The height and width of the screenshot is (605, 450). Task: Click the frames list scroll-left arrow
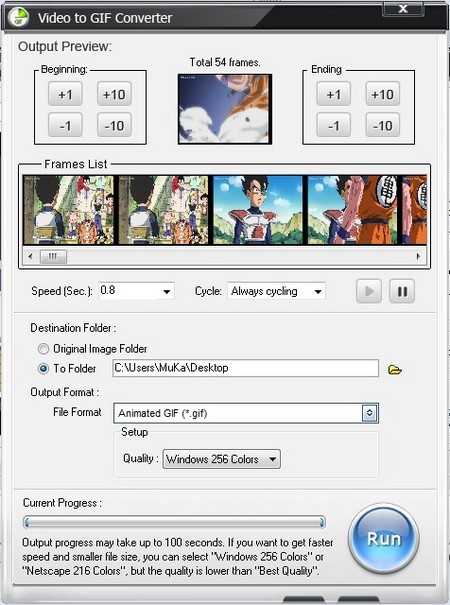(30, 256)
